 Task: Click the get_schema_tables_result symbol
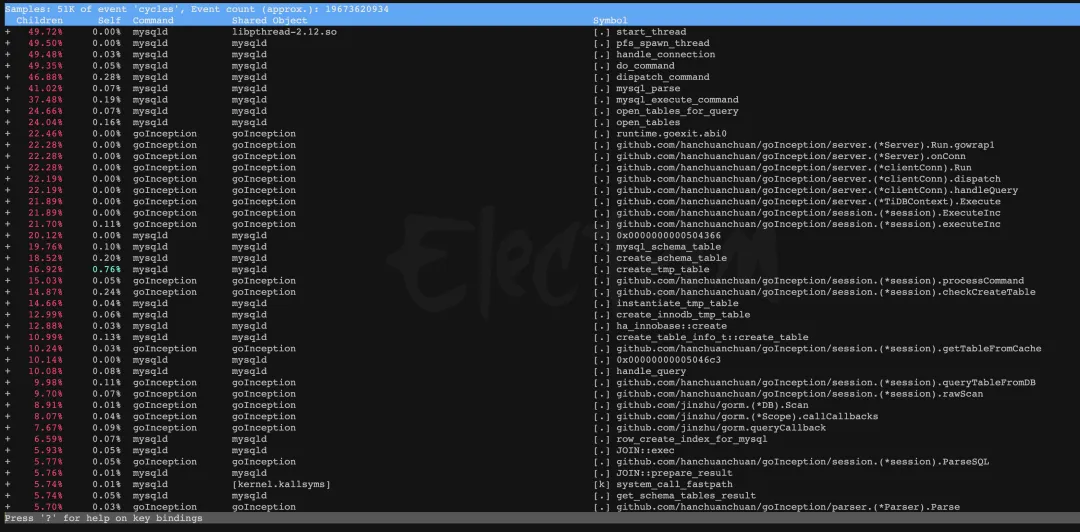coord(685,495)
